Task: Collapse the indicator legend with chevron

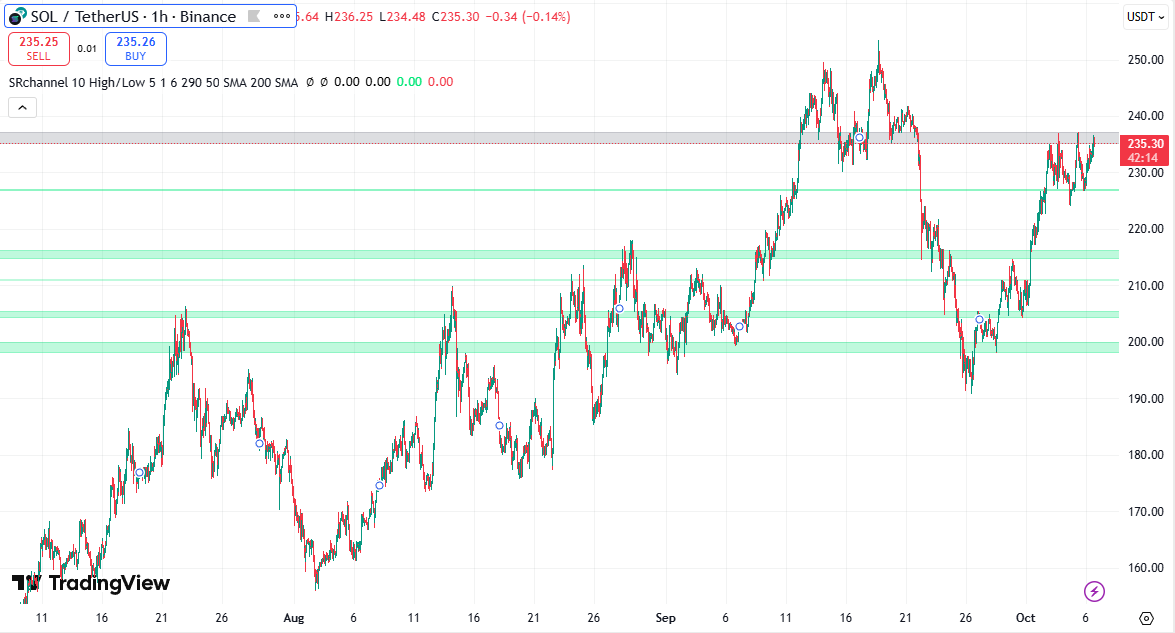Action: point(22,108)
